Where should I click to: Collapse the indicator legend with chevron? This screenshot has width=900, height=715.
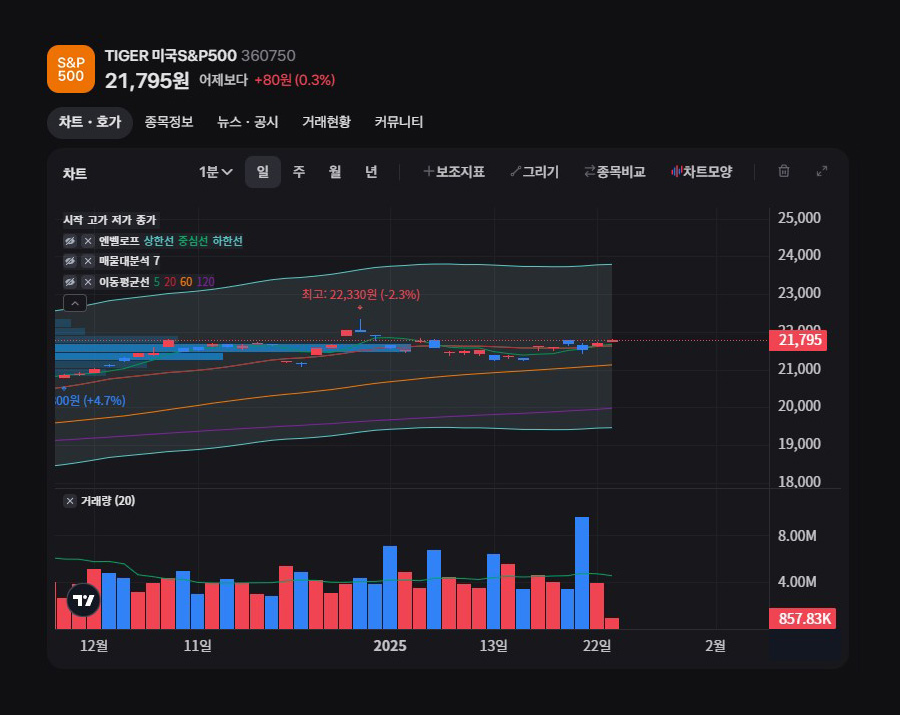coord(75,303)
